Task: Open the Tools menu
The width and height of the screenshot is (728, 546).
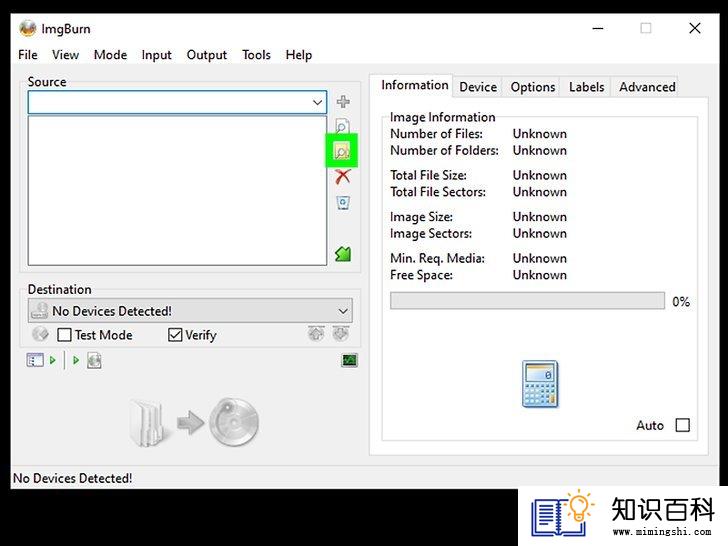Action: tap(256, 55)
